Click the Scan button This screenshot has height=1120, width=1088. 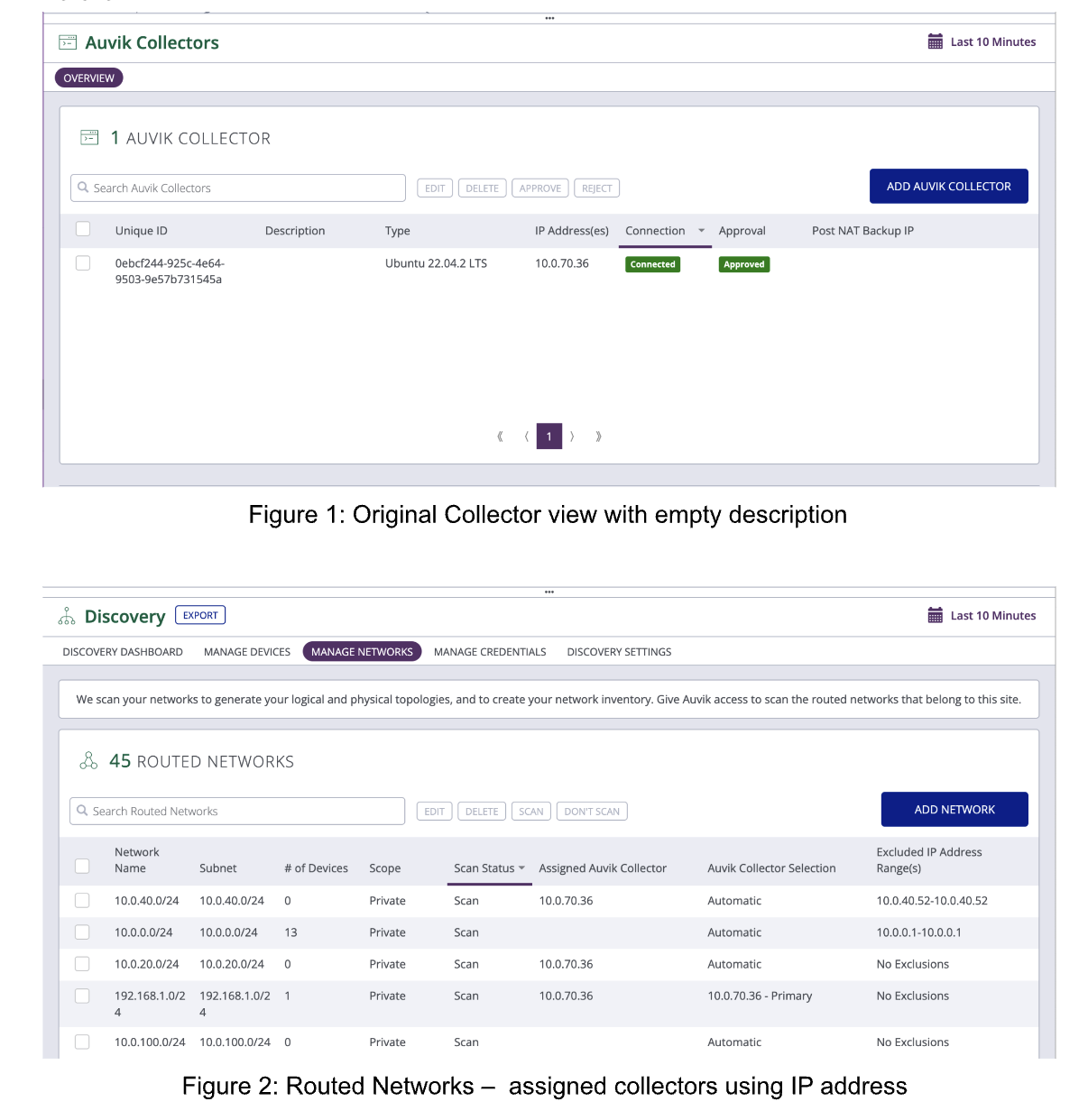(531, 811)
